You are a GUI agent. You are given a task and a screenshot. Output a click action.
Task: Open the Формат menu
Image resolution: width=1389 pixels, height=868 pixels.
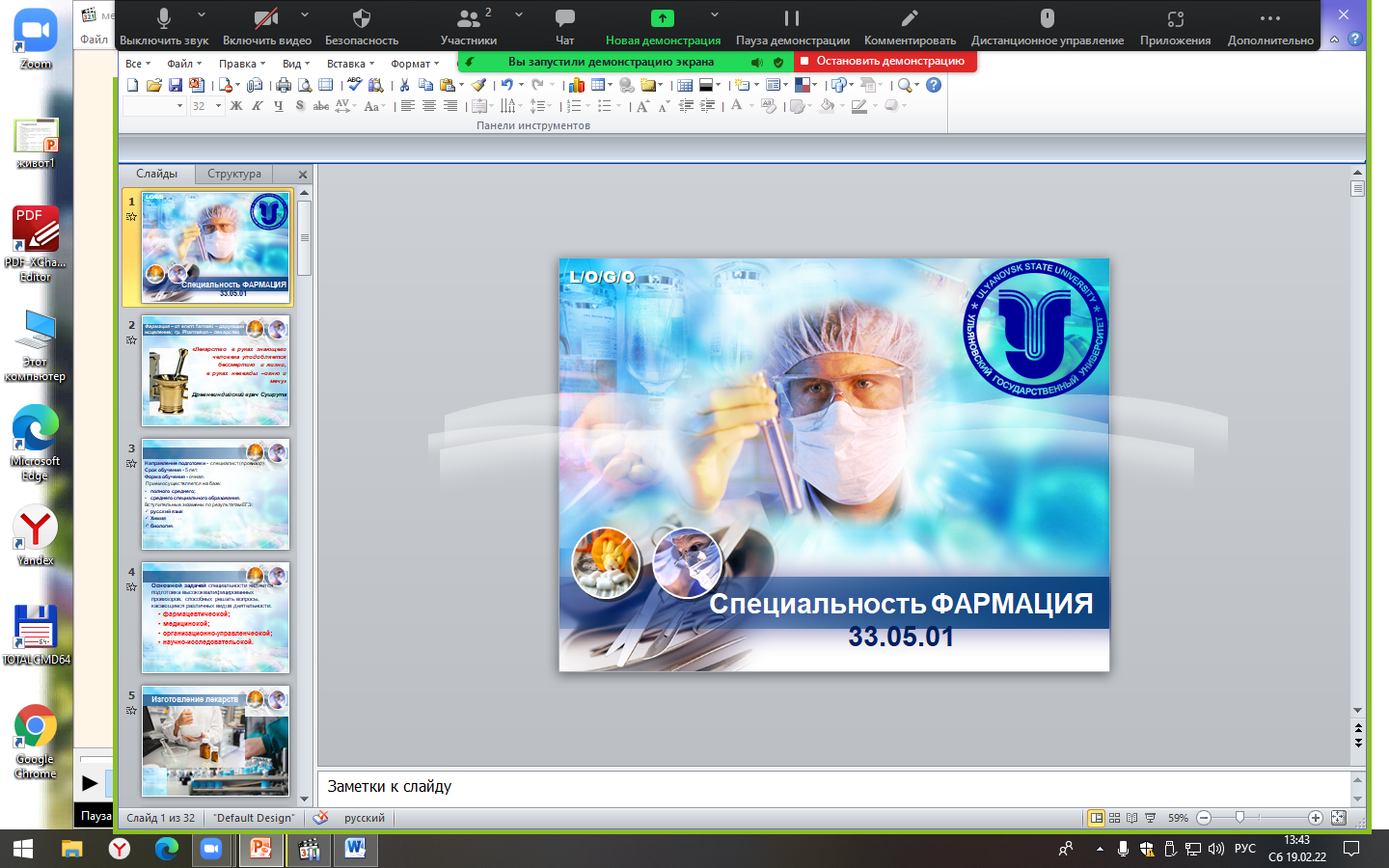pos(415,64)
